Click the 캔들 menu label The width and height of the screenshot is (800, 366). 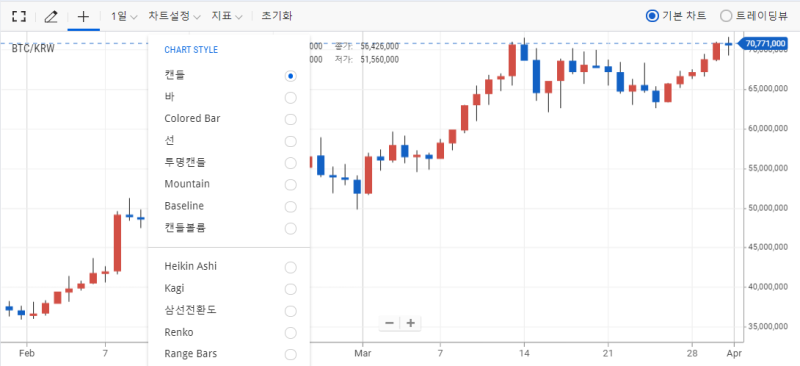pos(175,75)
